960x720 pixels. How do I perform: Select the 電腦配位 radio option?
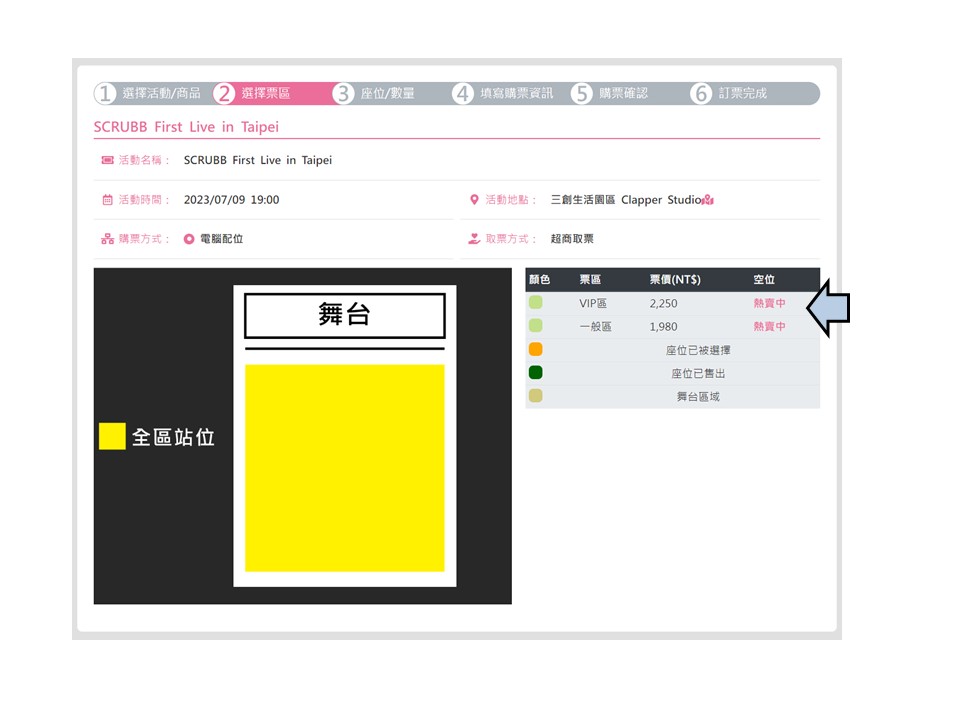(x=189, y=239)
